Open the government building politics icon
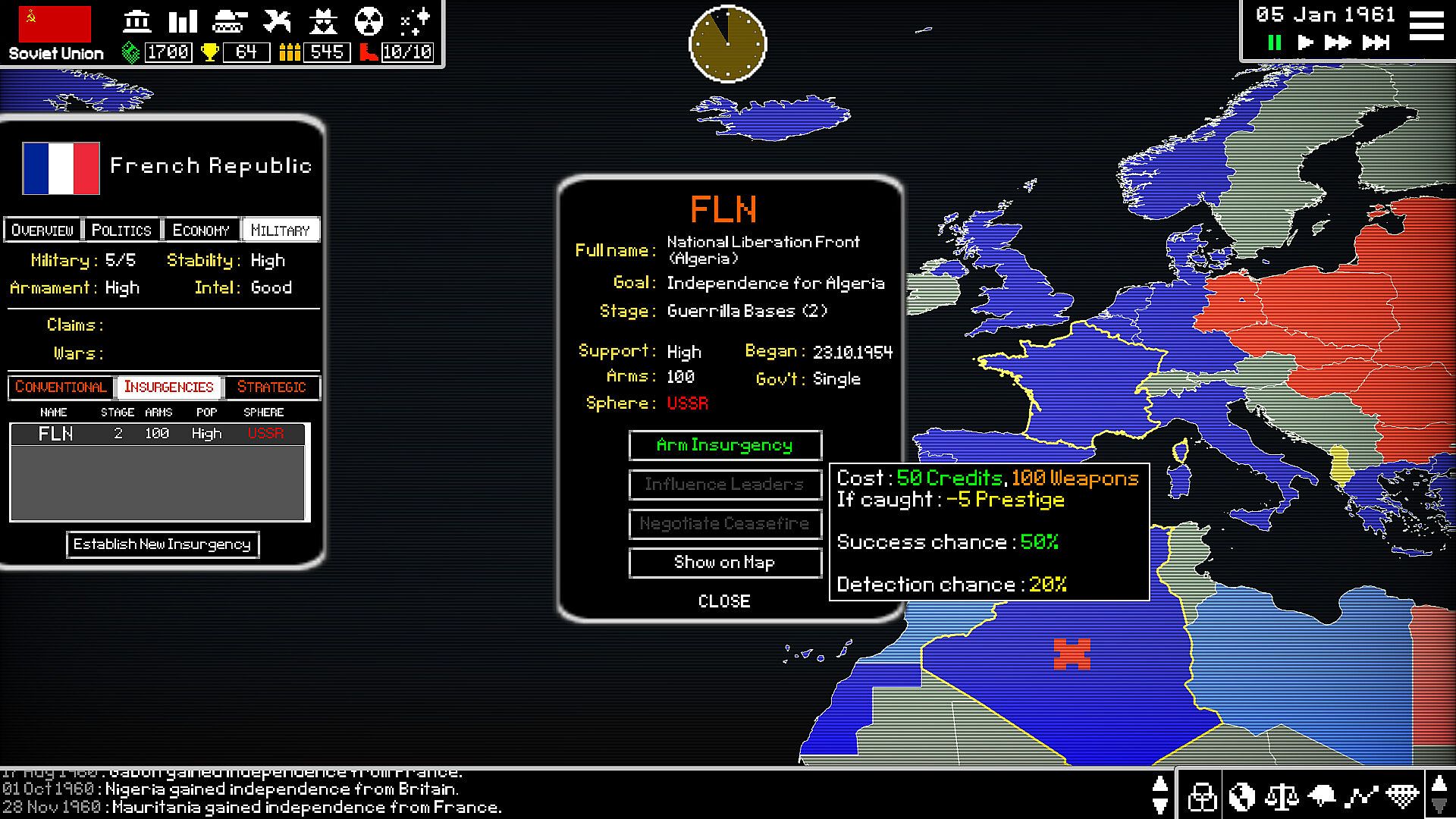 click(137, 21)
